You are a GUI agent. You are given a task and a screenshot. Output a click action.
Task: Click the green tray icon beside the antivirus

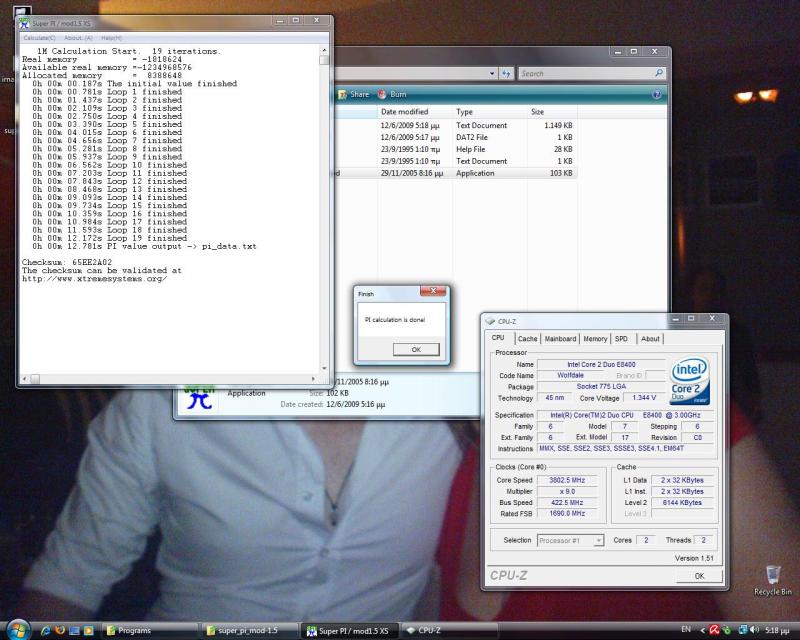(727, 630)
